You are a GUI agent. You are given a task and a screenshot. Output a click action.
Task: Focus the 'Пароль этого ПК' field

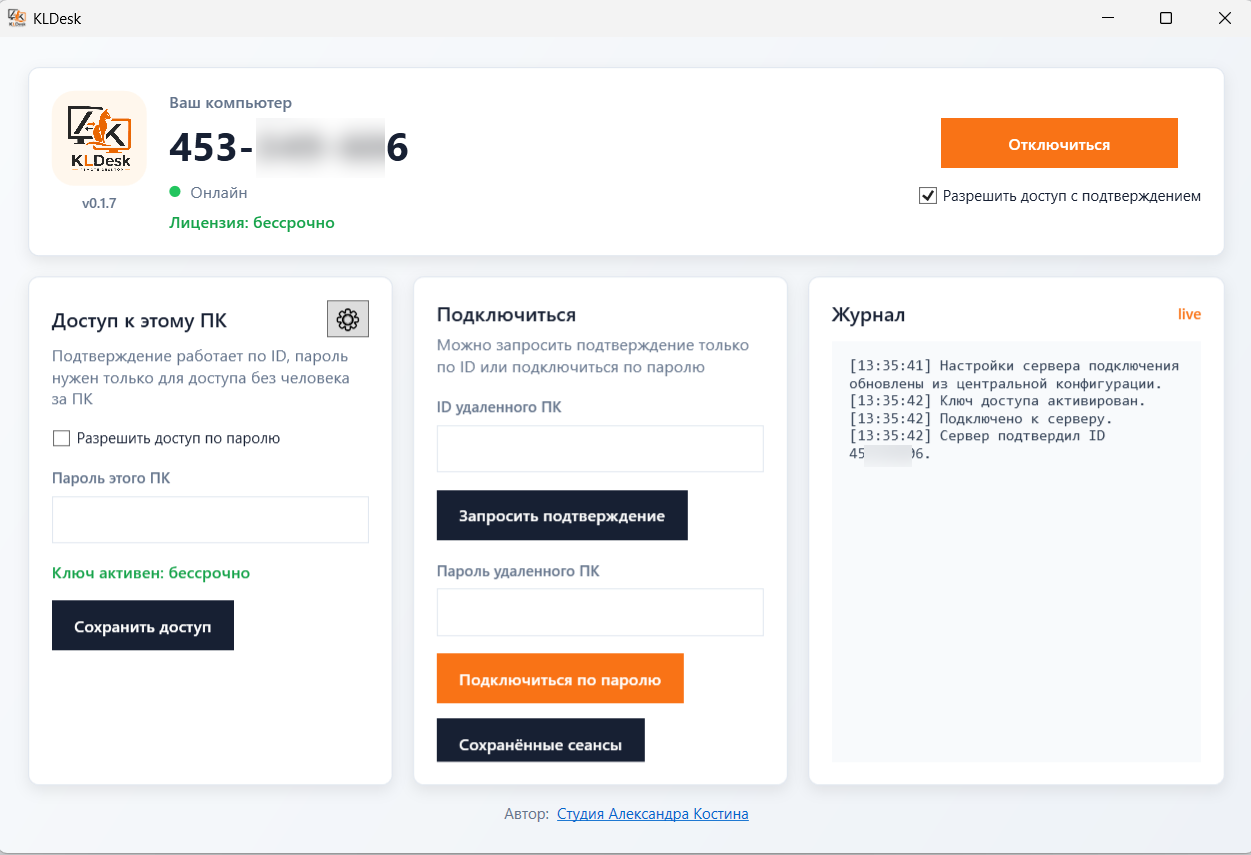coord(210,520)
